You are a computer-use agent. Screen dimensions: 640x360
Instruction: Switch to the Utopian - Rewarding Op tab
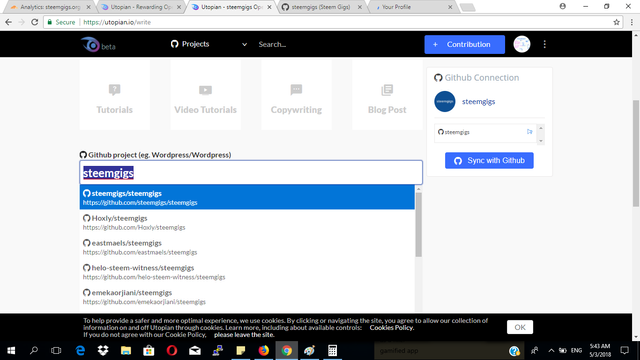pos(140,7)
